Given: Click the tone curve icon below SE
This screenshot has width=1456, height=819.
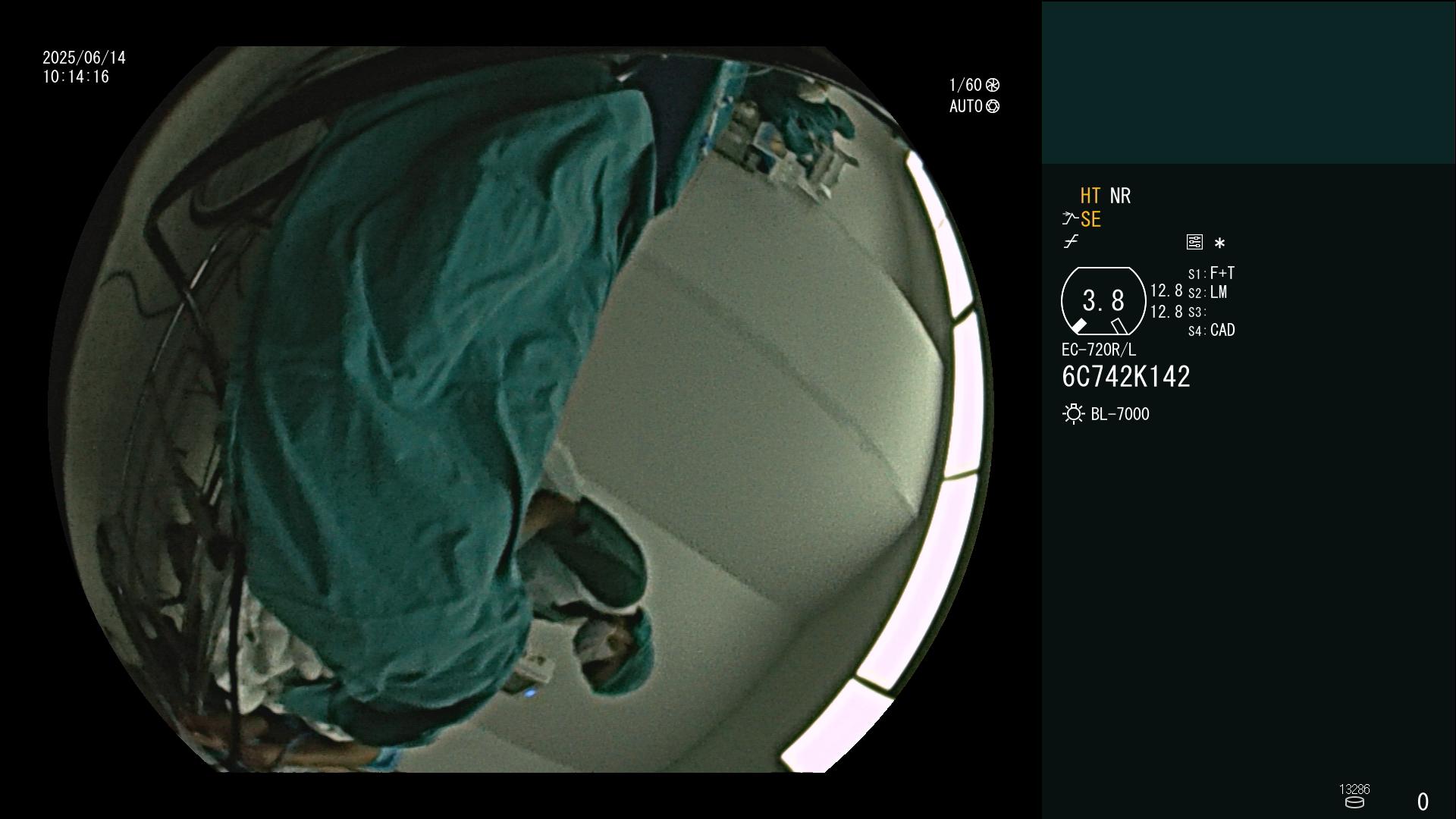Looking at the screenshot, I should (1071, 242).
